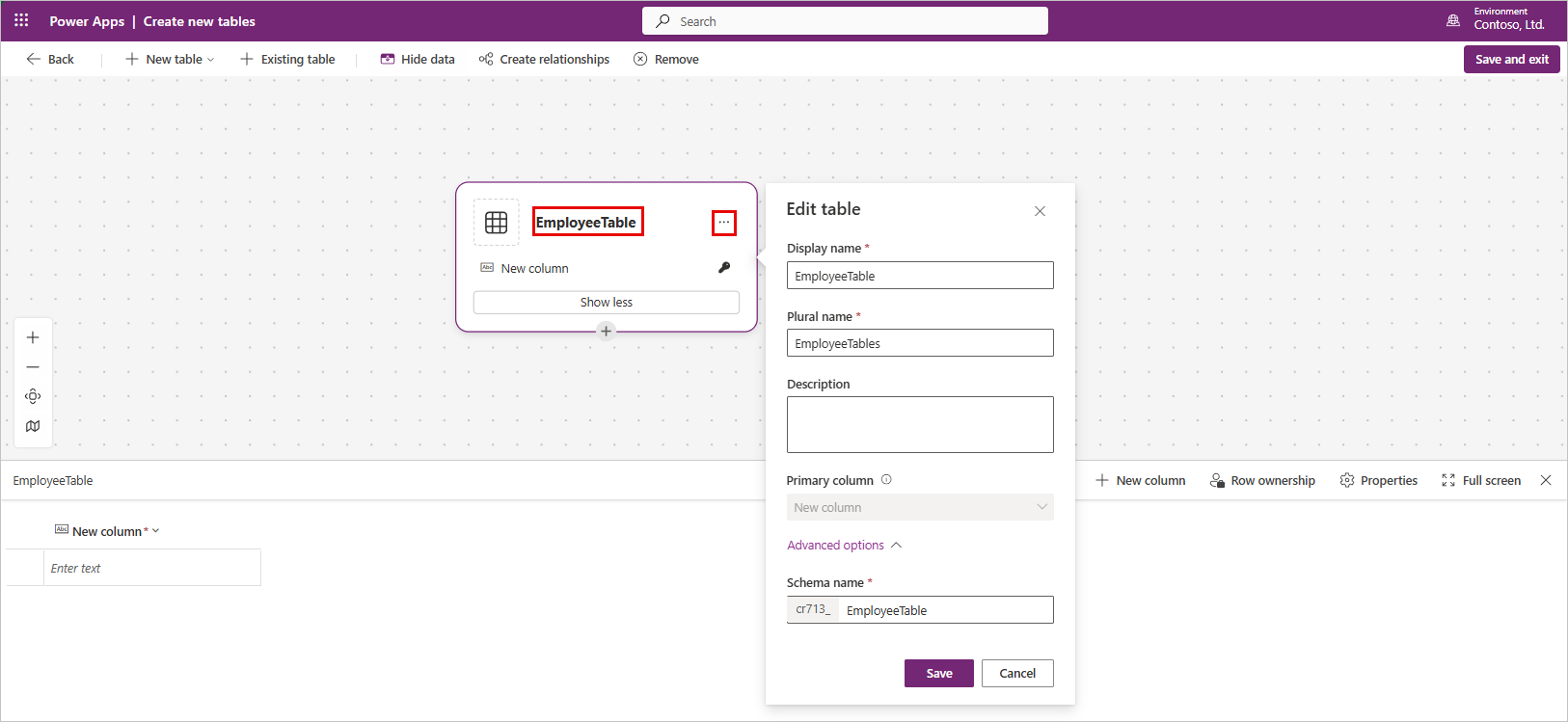The width and height of the screenshot is (1568, 722).
Task: Click Hide data in the toolbar
Action: 418,59
